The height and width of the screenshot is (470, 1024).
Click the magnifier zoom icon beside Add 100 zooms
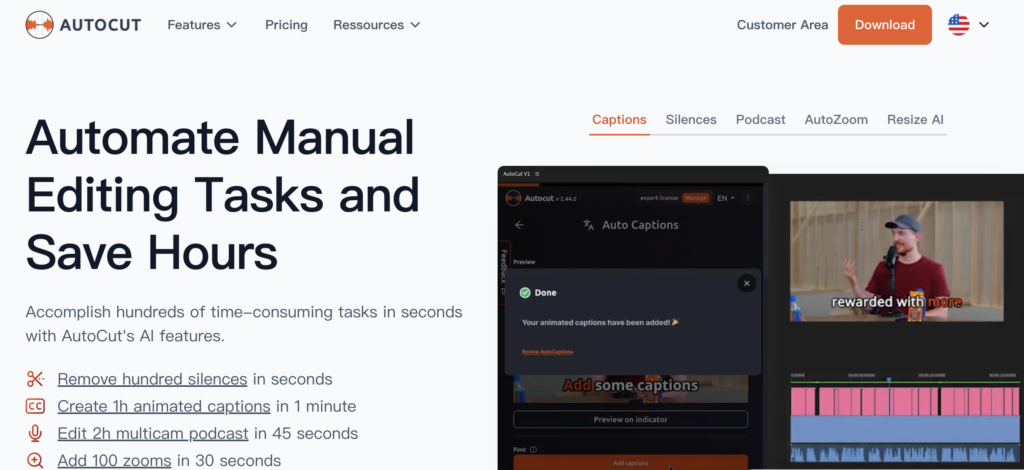tap(35, 461)
